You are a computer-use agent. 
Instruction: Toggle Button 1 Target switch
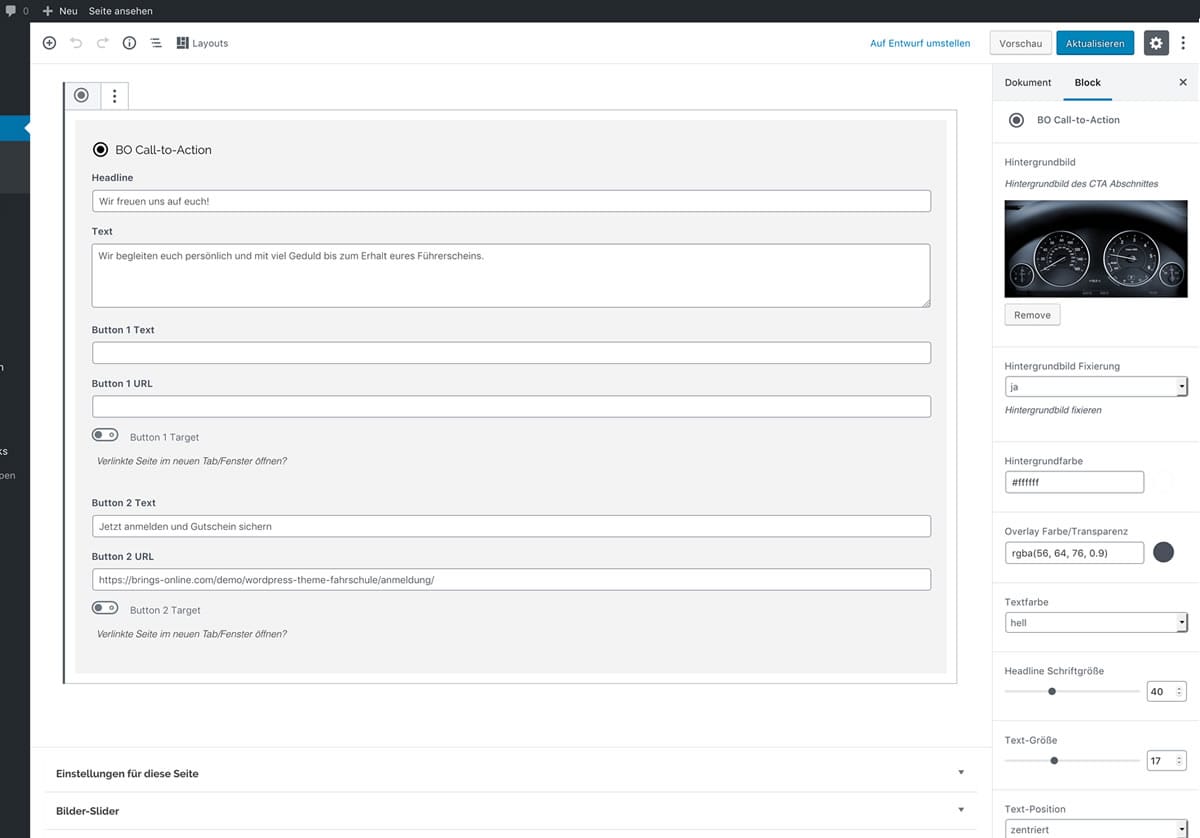[x=105, y=435]
